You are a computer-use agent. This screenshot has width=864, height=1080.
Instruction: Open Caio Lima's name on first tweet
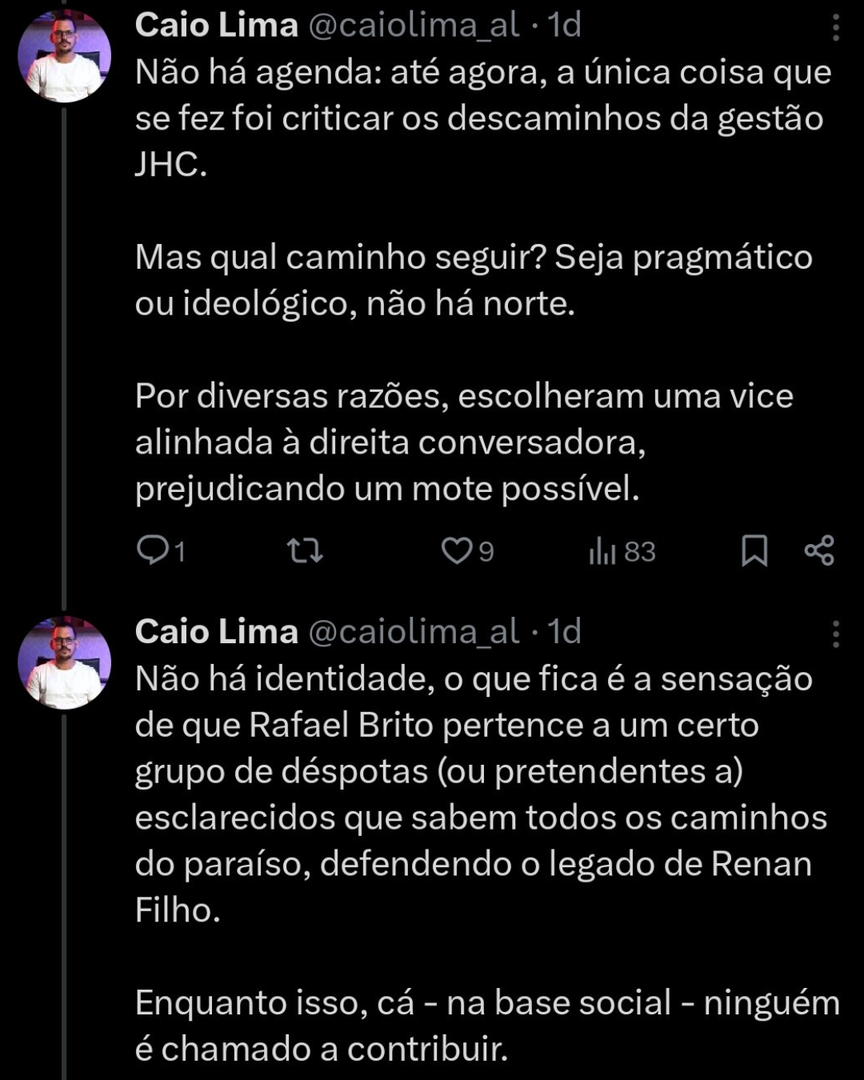(216, 26)
